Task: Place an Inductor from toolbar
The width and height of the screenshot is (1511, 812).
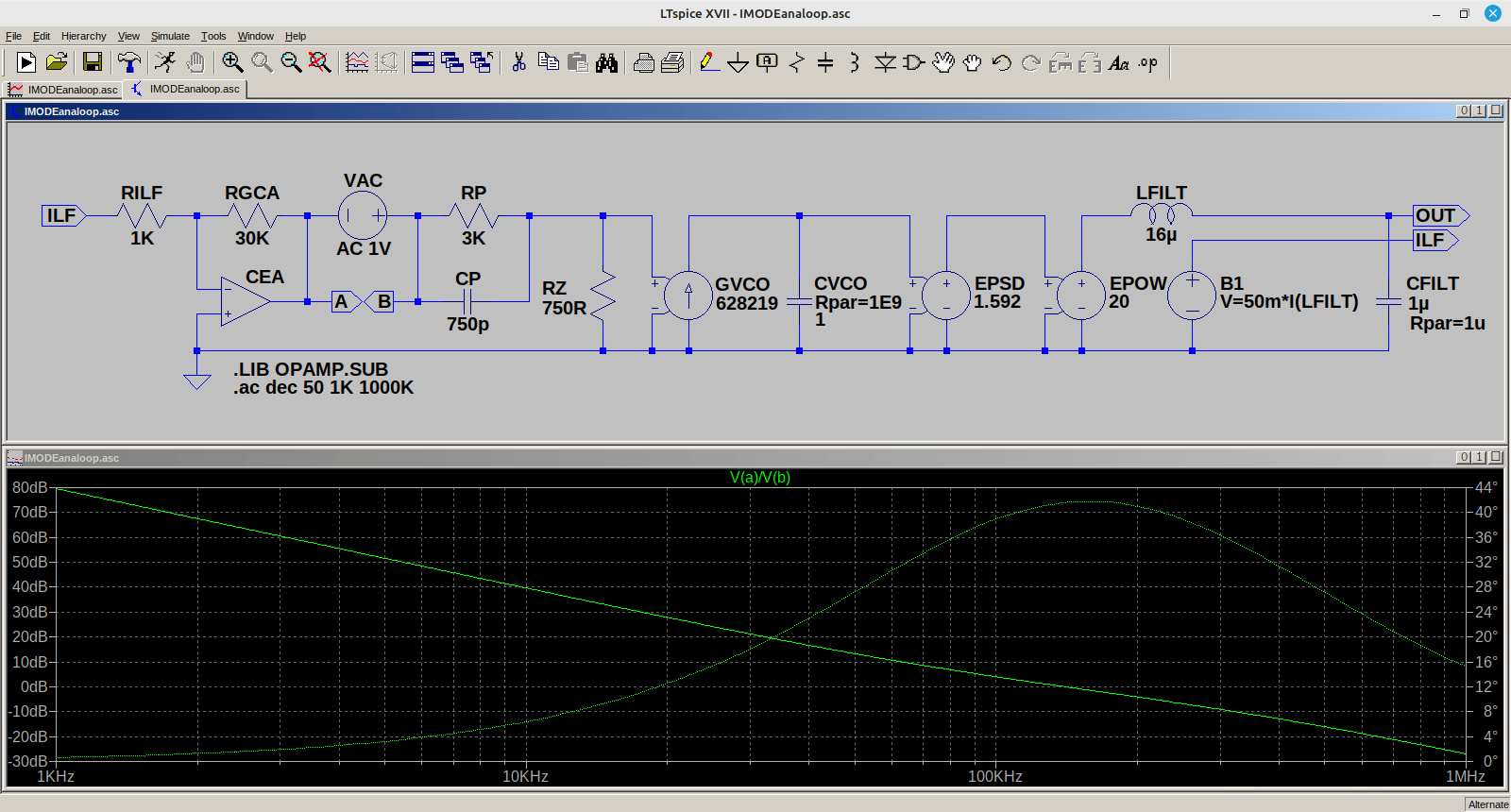Action: (855, 62)
